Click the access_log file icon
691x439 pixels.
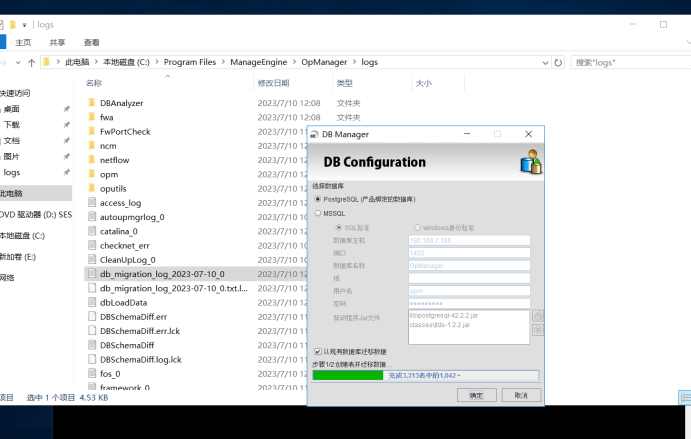pos(92,202)
